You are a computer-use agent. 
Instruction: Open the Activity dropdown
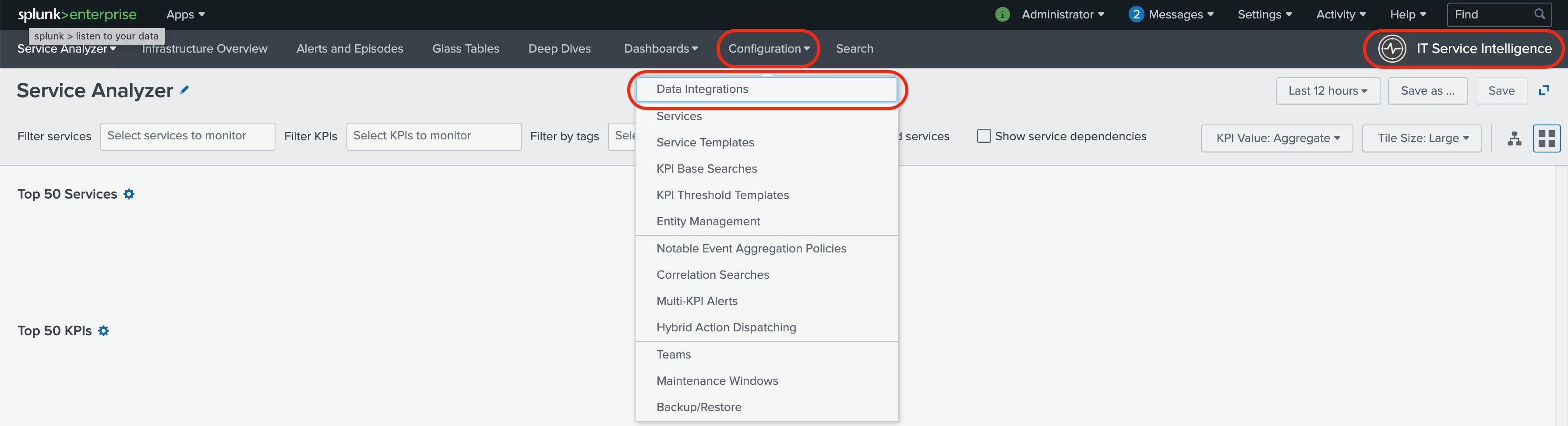[x=1341, y=14]
